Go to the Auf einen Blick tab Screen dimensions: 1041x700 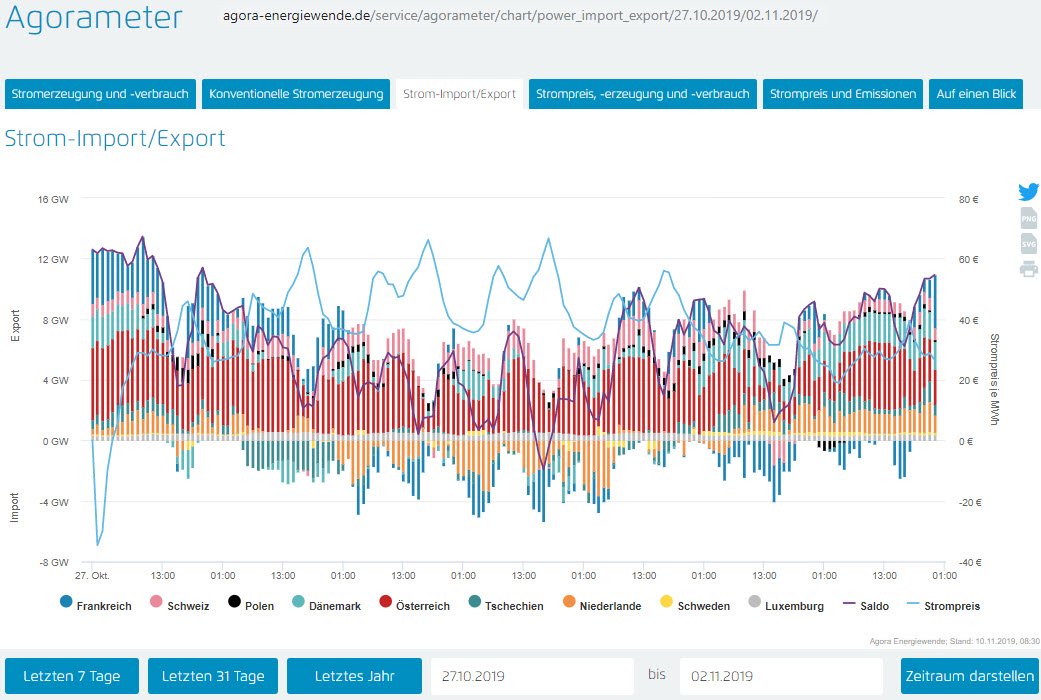coord(975,94)
